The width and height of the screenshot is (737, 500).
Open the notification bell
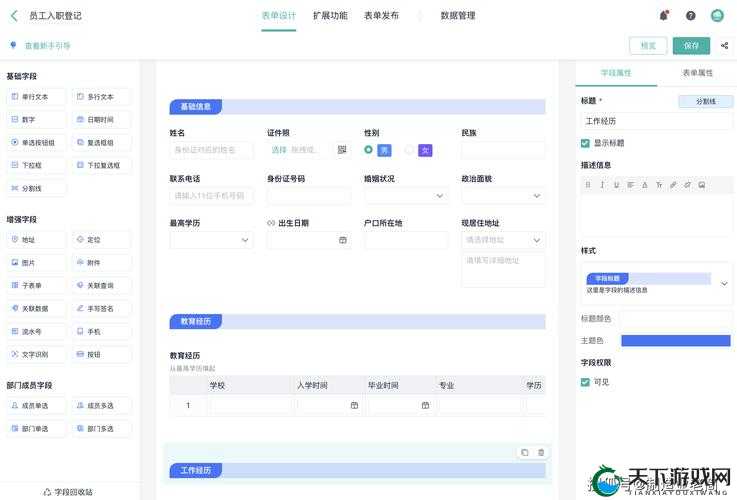pyautogui.click(x=664, y=16)
